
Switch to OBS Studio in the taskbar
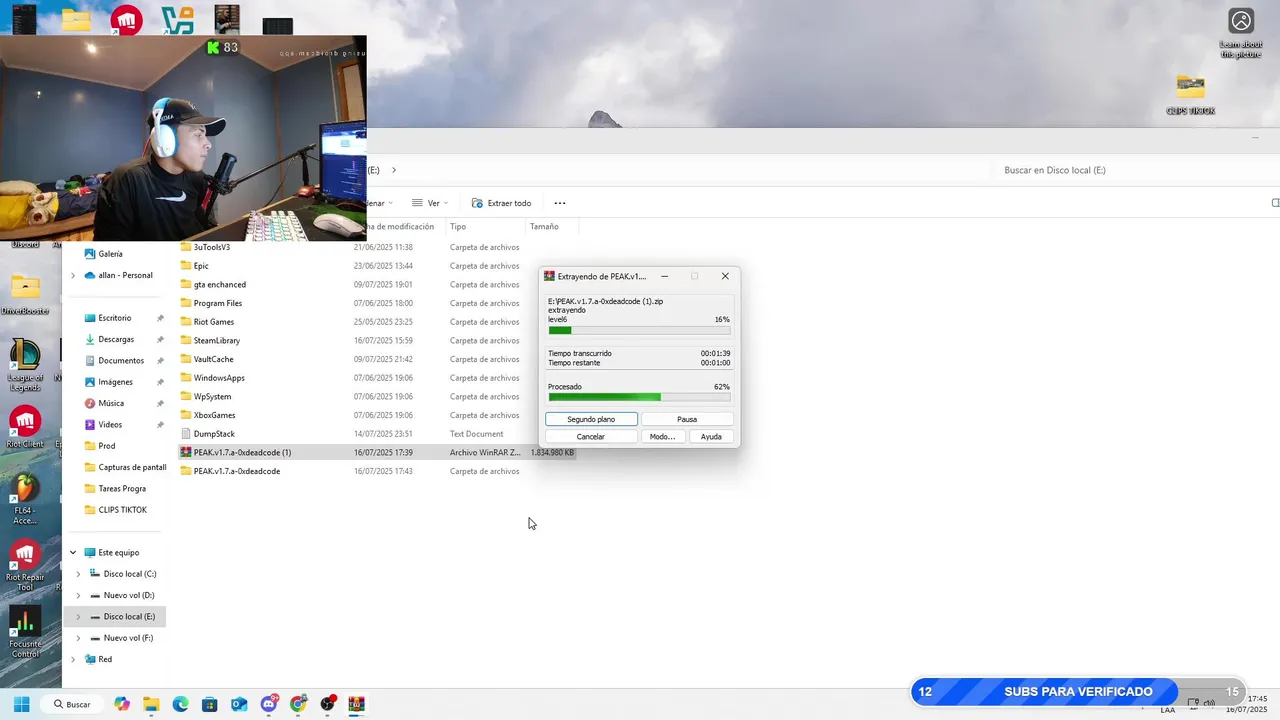(x=327, y=704)
